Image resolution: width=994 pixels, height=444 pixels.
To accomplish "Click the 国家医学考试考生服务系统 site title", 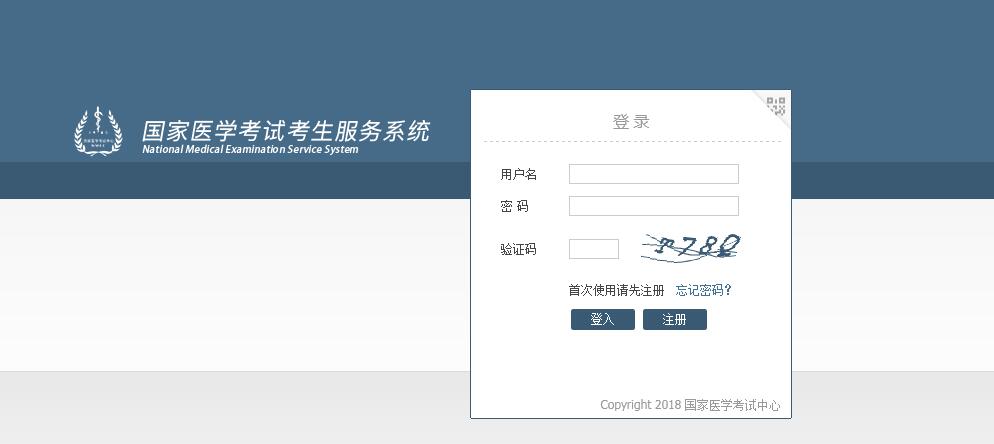I will pyautogui.click(x=285, y=131).
